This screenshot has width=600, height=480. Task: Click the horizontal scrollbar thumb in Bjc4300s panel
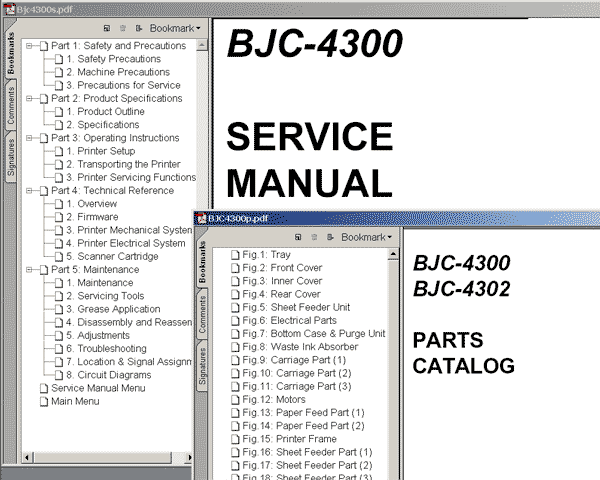click(102, 457)
